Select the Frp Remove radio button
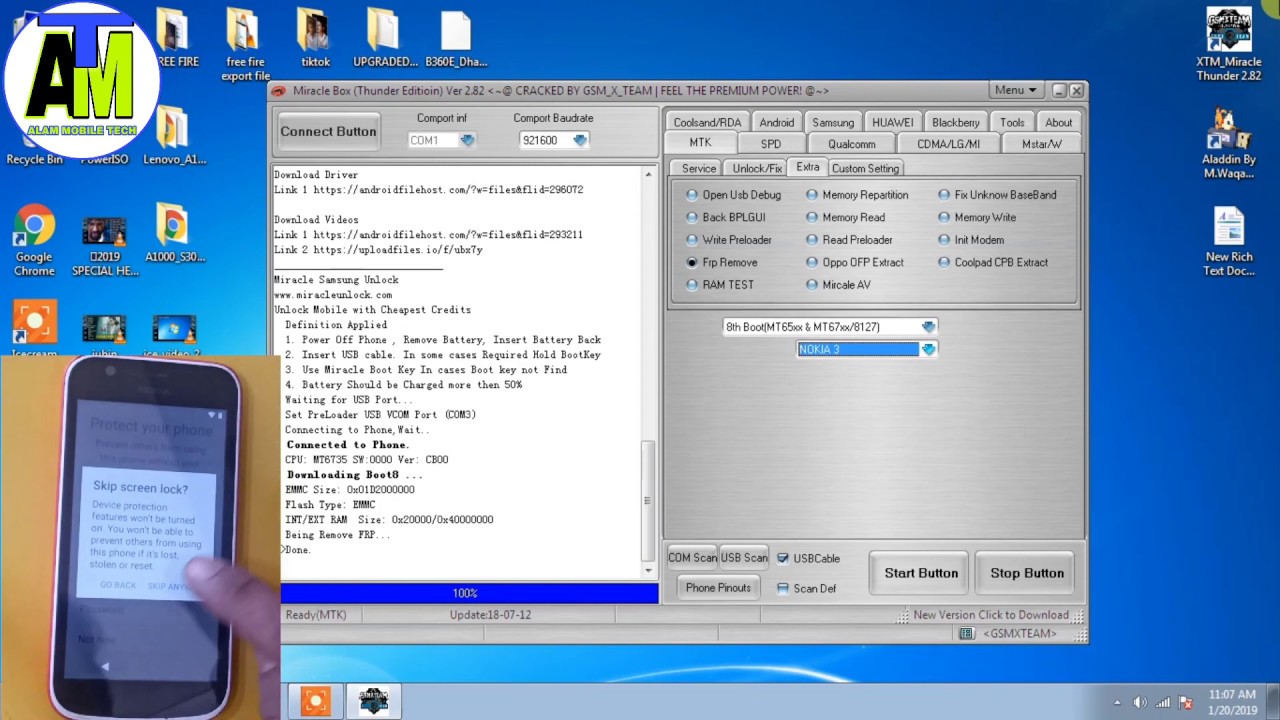1280x720 pixels. pyautogui.click(x=692, y=262)
